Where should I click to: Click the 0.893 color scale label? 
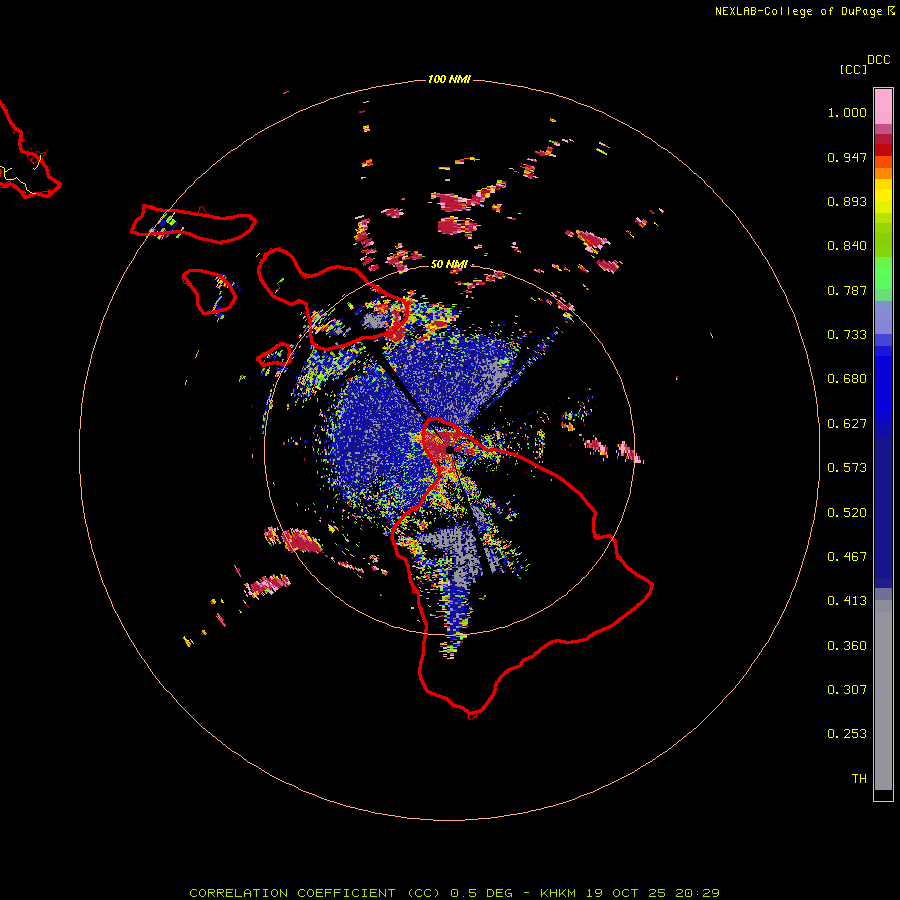847,201
